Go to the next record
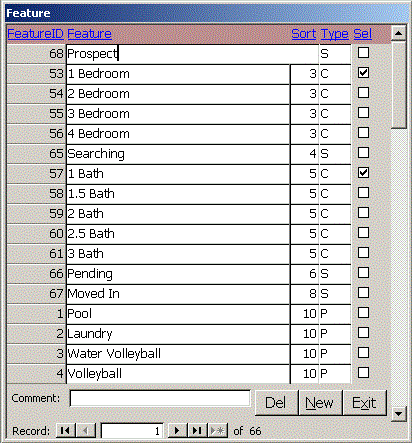Image resolution: width=412 pixels, height=443 pixels. (177, 430)
